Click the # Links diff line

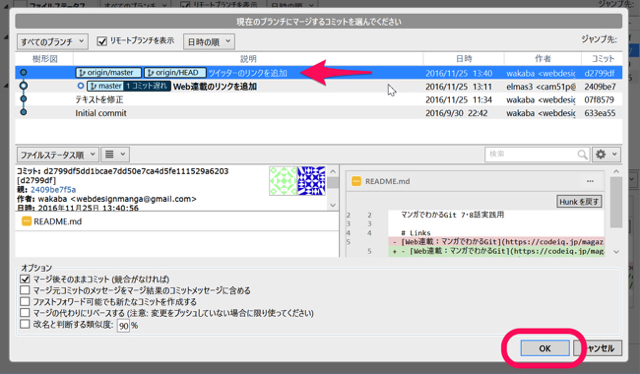point(416,233)
